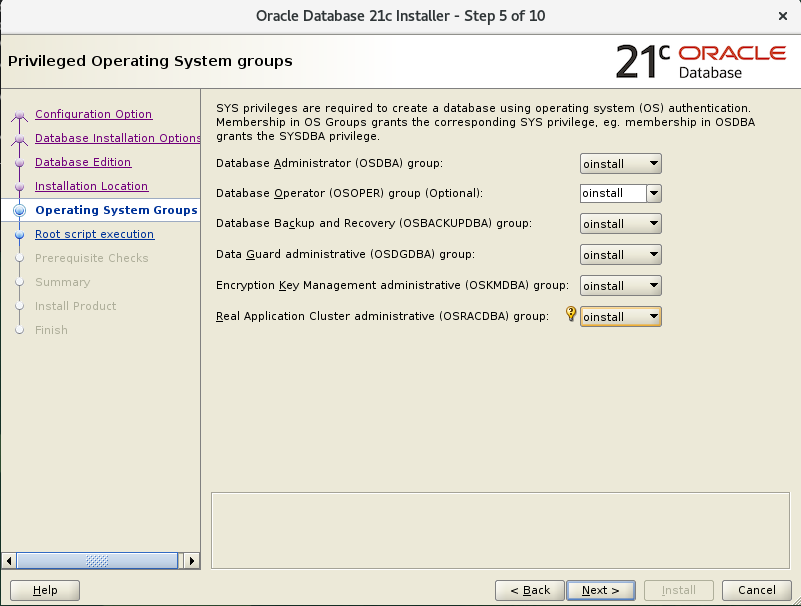Image resolution: width=801 pixels, height=606 pixels.
Task: Open the Database Administrator (OSDBA) group dropdown
Action: [x=621, y=164]
